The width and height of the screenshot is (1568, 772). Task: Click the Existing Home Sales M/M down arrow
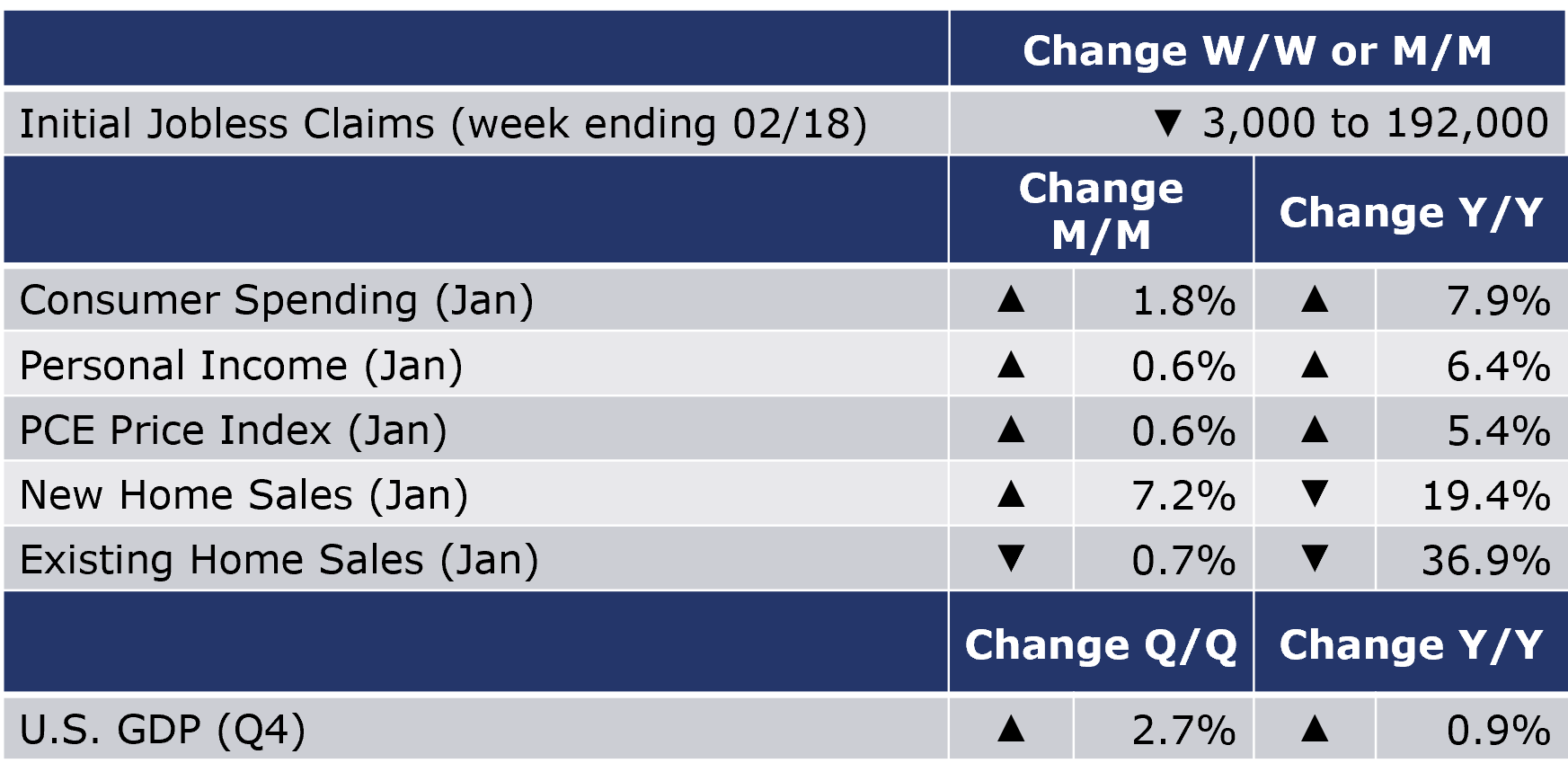[x=1011, y=558]
